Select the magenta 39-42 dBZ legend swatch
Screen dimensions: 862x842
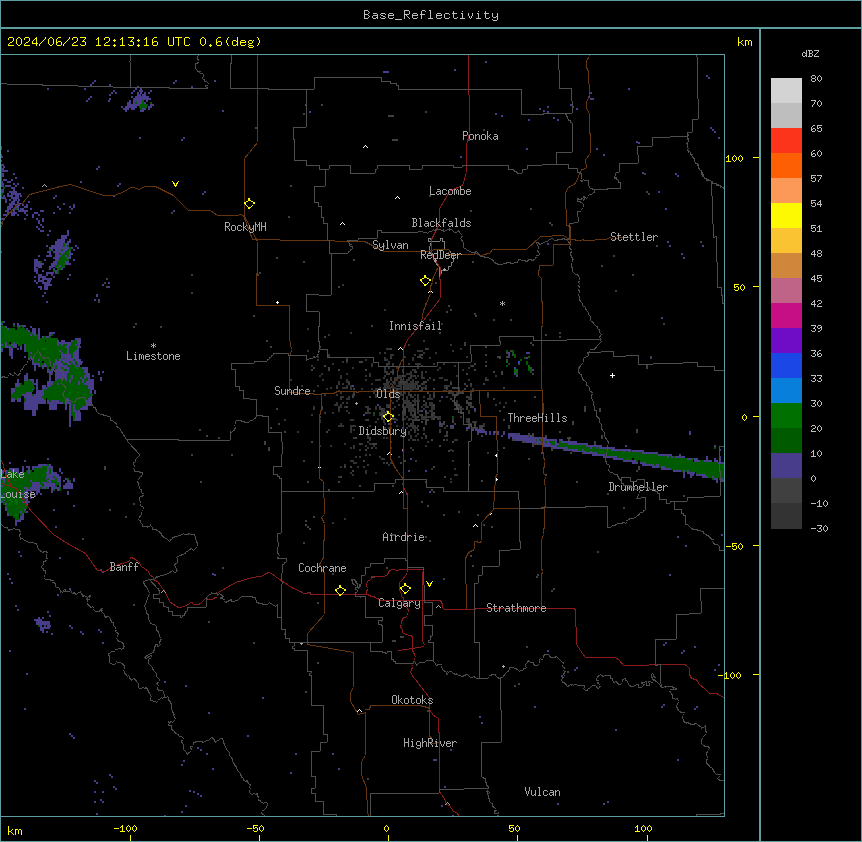tap(786, 315)
